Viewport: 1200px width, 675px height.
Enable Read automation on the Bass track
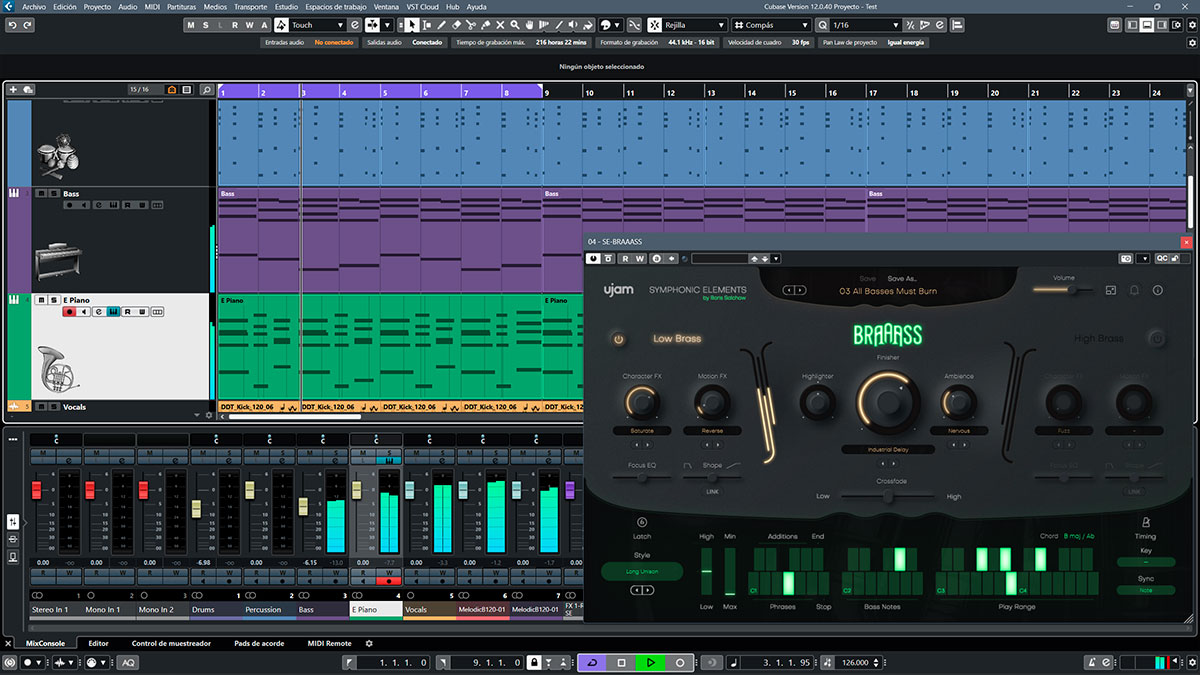[x=128, y=206]
